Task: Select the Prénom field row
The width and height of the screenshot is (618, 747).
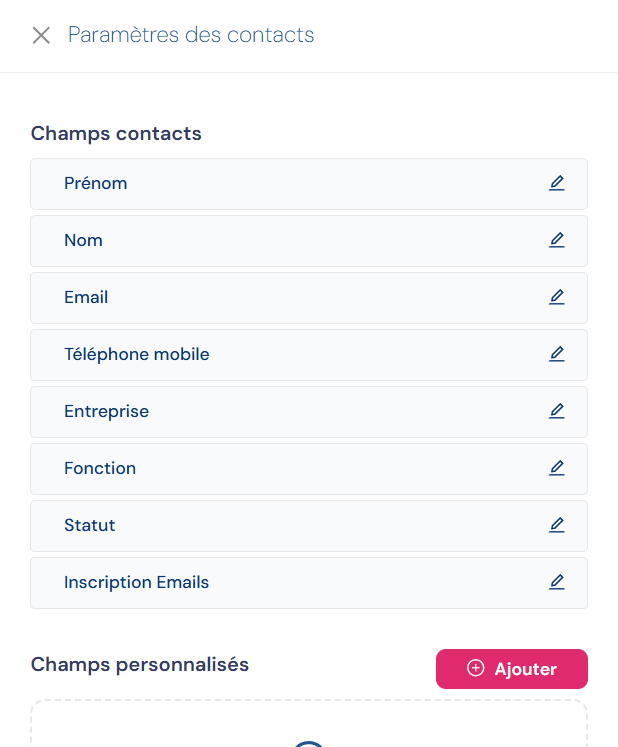Action: point(300,184)
